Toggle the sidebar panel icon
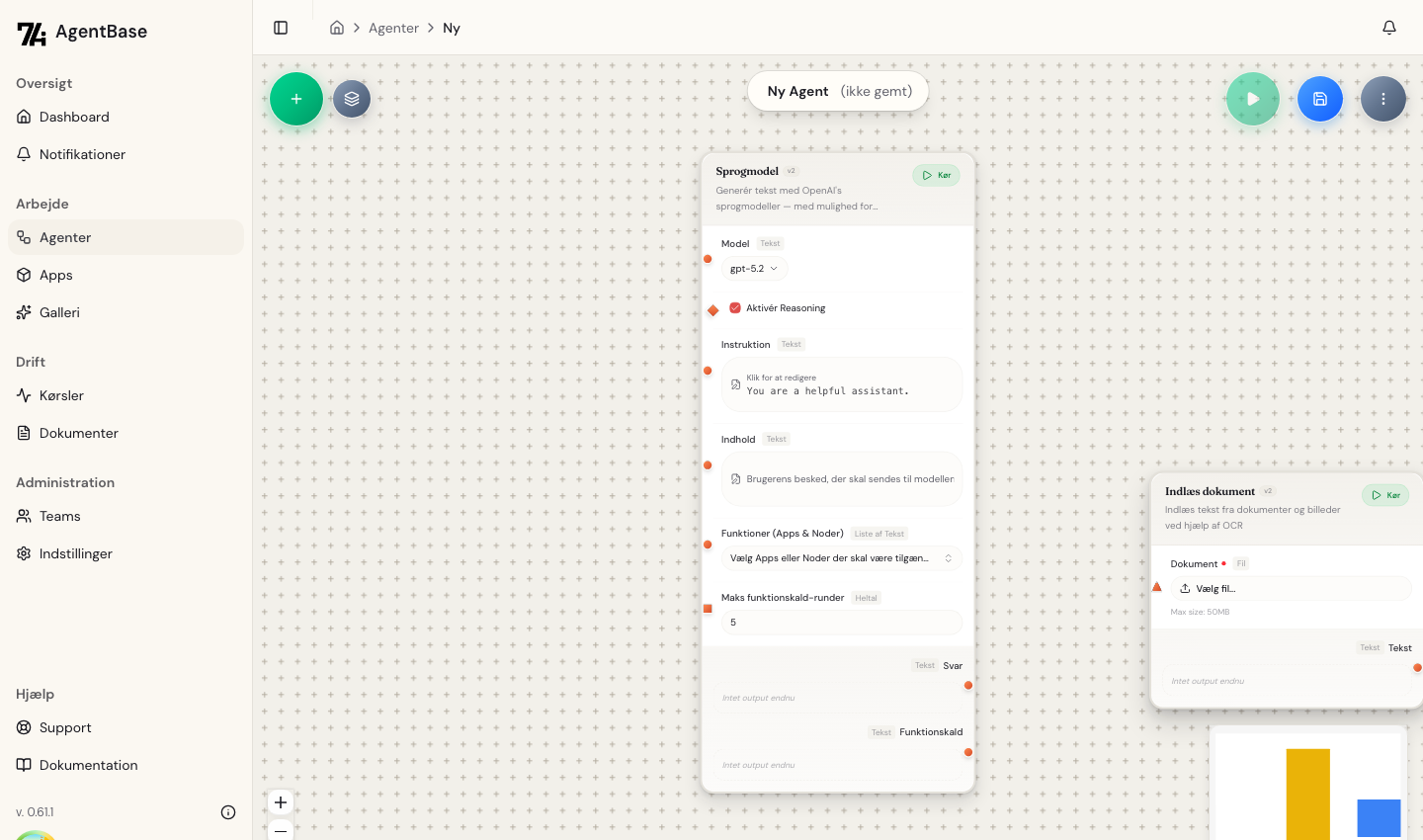 click(281, 28)
